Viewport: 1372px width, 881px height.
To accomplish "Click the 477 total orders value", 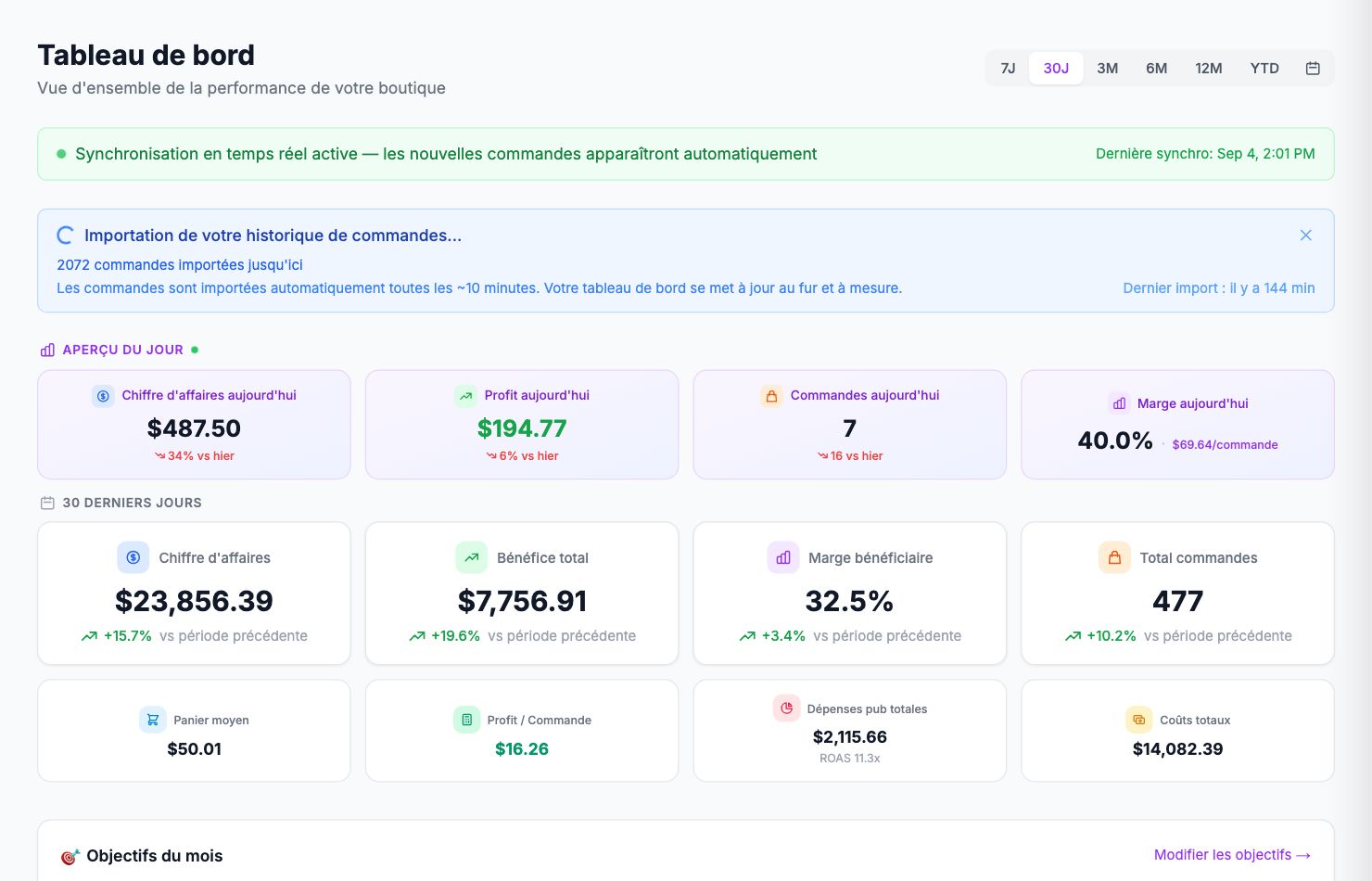I will [1177, 601].
